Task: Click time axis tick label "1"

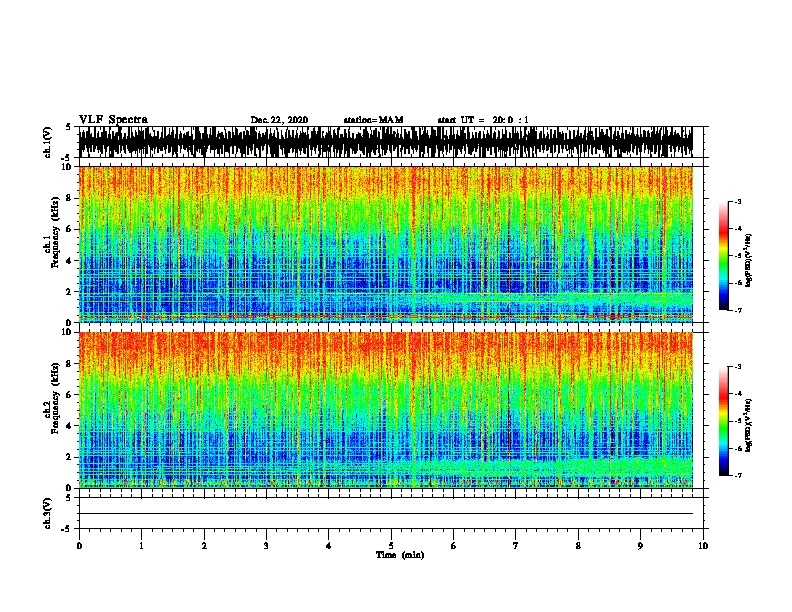Action: pyautogui.click(x=142, y=546)
